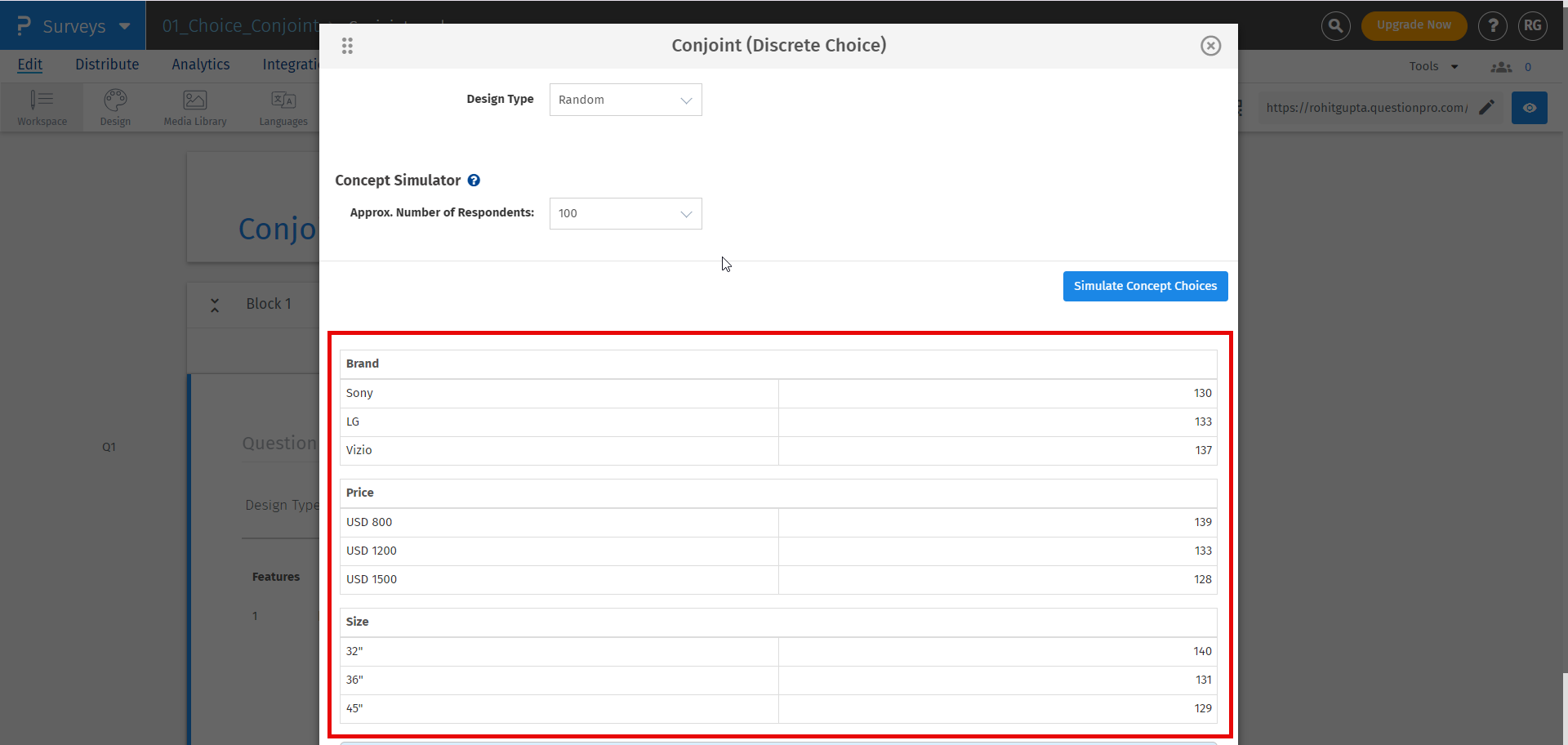The height and width of the screenshot is (745, 1568).
Task: Click the value 137 for Vizio
Action: point(1203,451)
